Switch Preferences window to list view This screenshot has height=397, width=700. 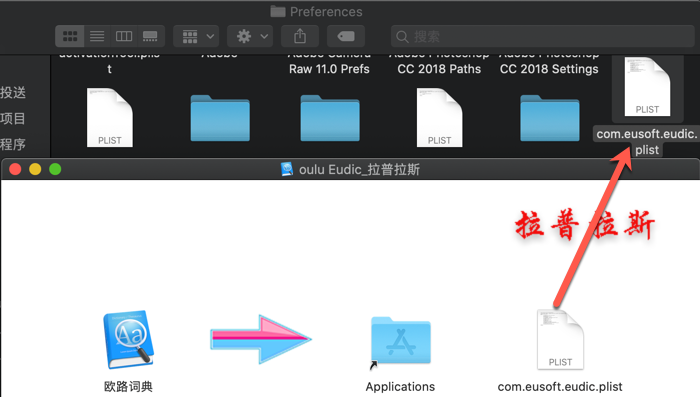click(x=97, y=36)
